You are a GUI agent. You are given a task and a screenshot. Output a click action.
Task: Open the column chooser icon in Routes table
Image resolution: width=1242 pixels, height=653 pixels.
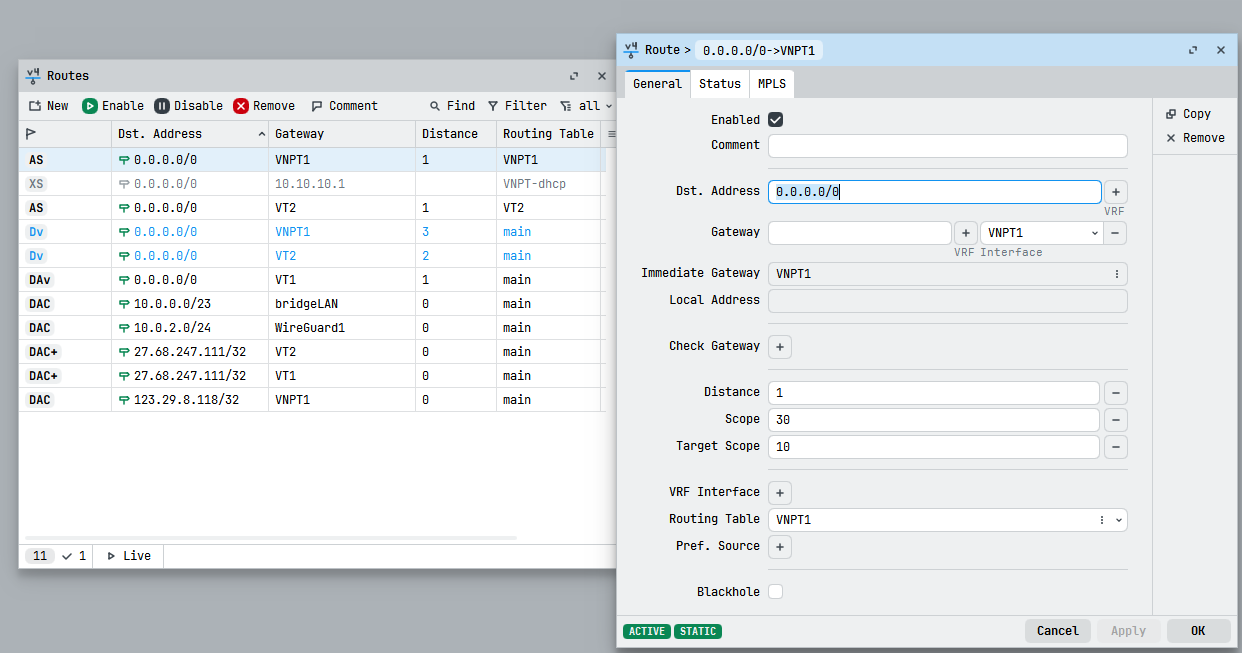(x=610, y=134)
